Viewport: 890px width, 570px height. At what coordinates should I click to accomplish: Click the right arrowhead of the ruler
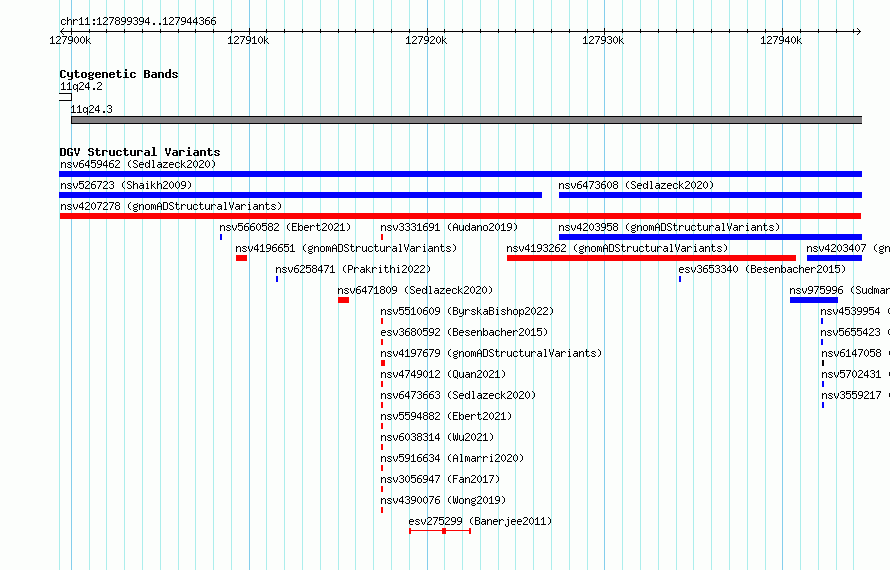(858, 31)
